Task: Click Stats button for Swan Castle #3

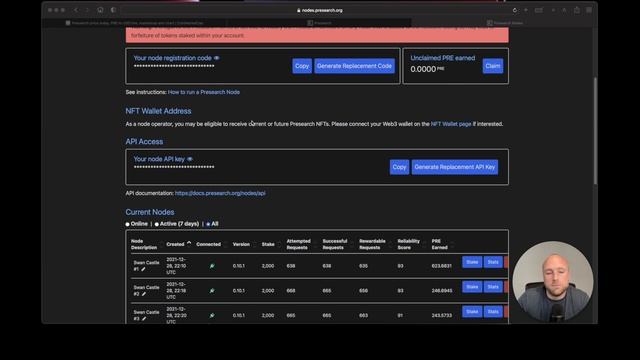Action: coord(493,312)
